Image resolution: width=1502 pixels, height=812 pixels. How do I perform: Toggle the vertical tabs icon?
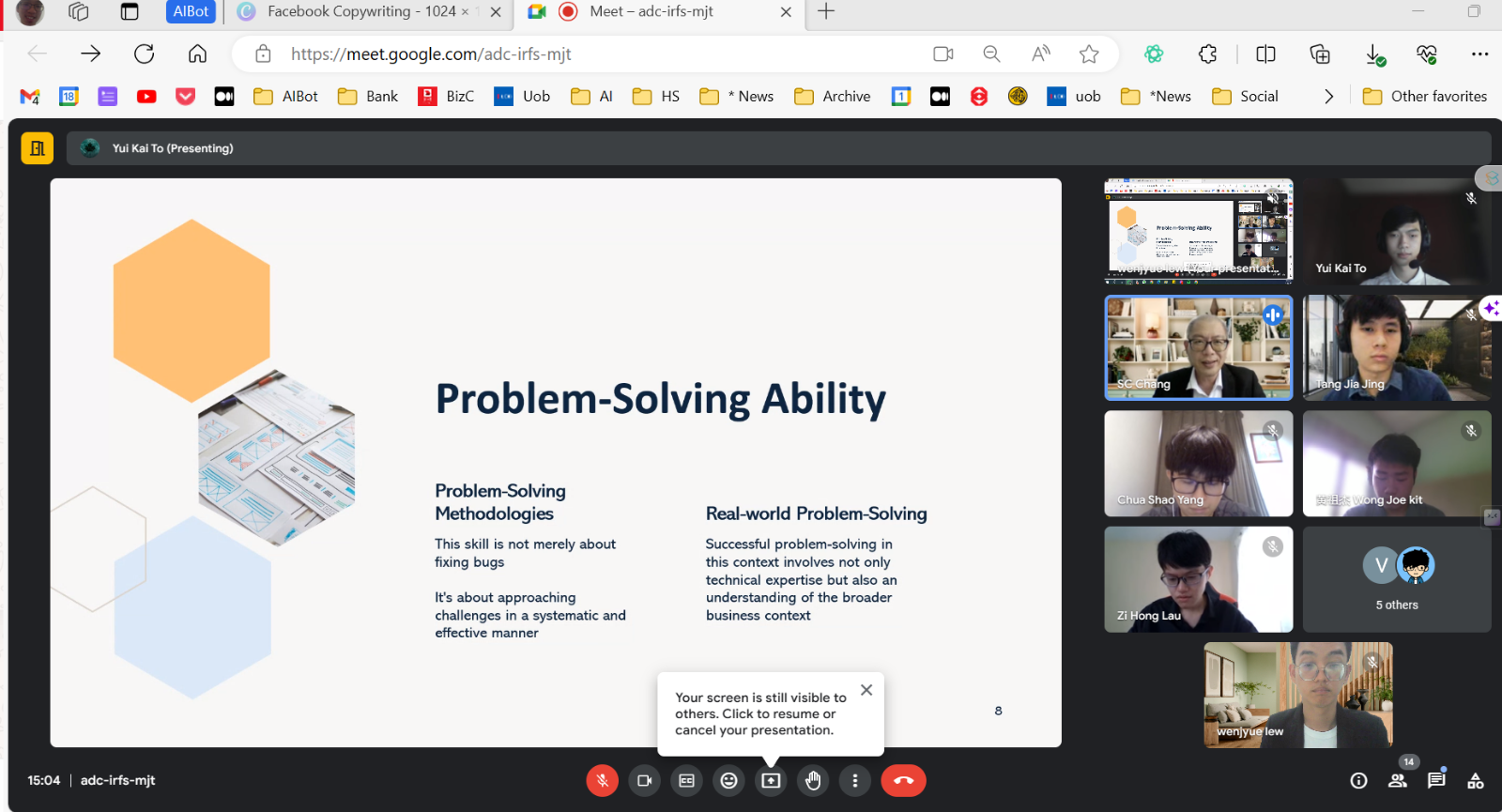pos(130,11)
